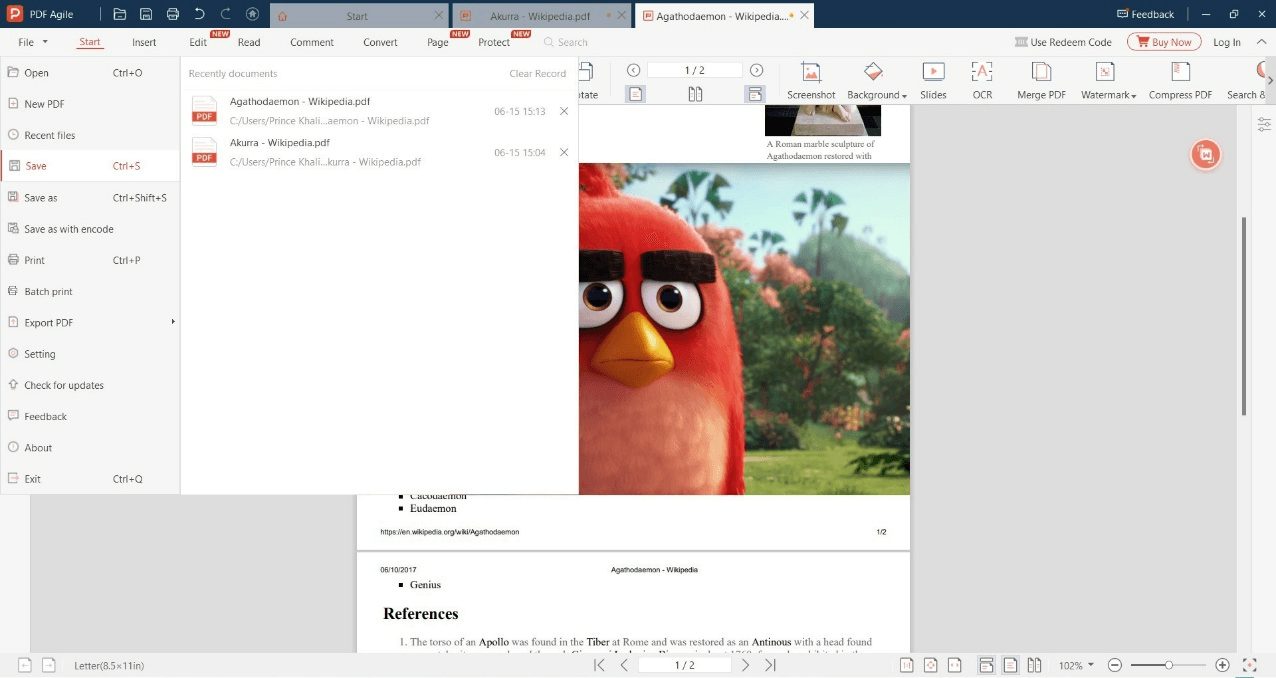Screen dimensions: 1276x678
Task: Select Save as with encode
Action: coord(90,229)
